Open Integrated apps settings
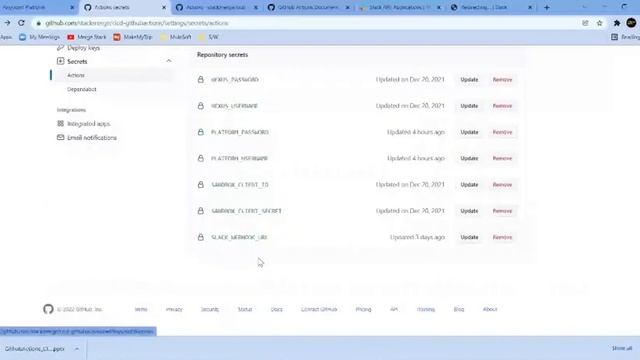Image resolution: width=640 pixels, height=360 pixels. pyautogui.click(x=89, y=123)
